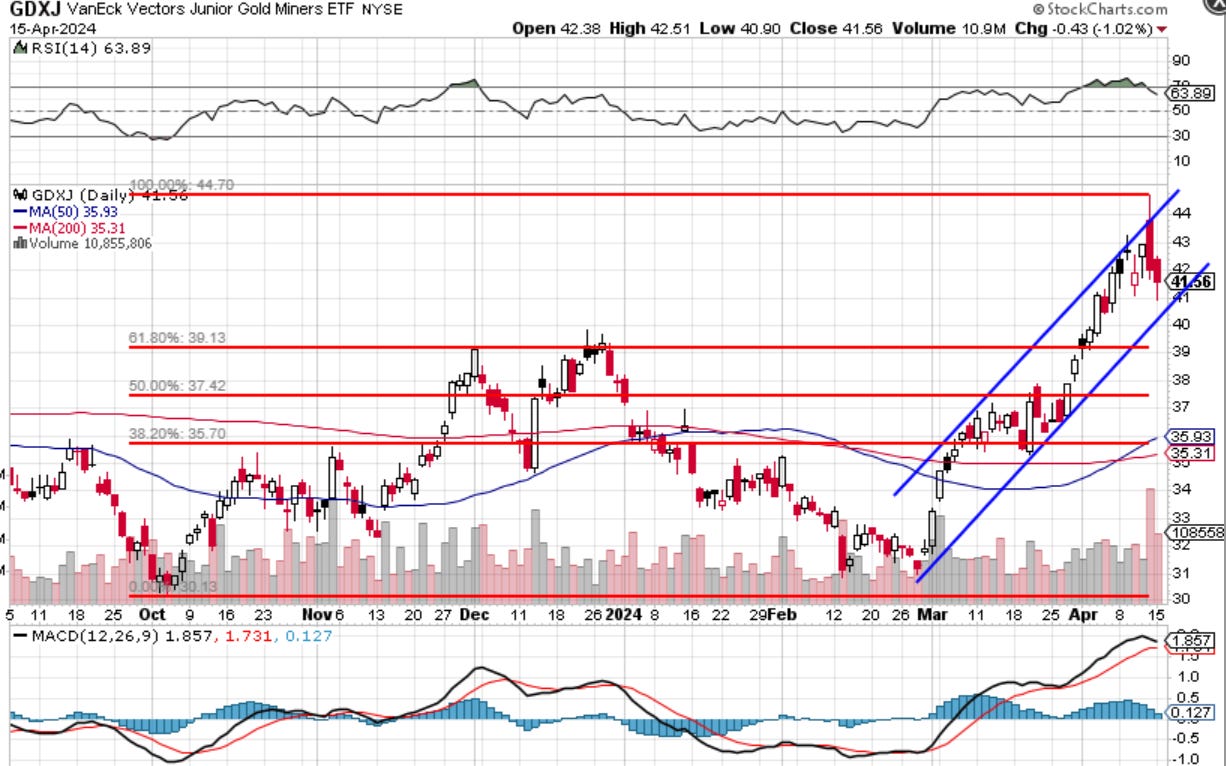The width and height of the screenshot is (1226, 766).
Task: Click the volume axis tag 108558
Action: 1194,534
